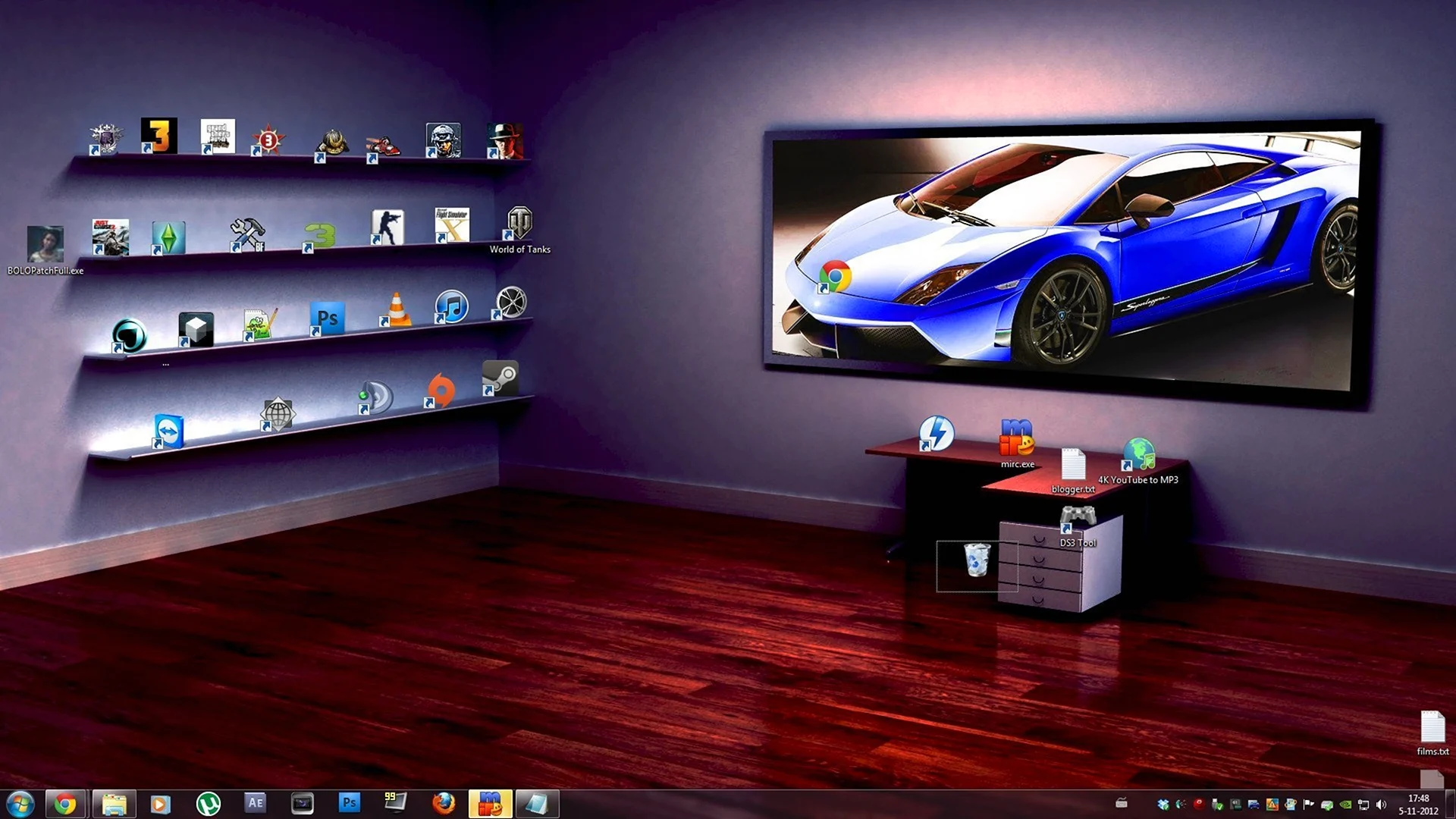Select the iTunes shortcut icon
Screen dimensions: 1456x819
pos(452,306)
